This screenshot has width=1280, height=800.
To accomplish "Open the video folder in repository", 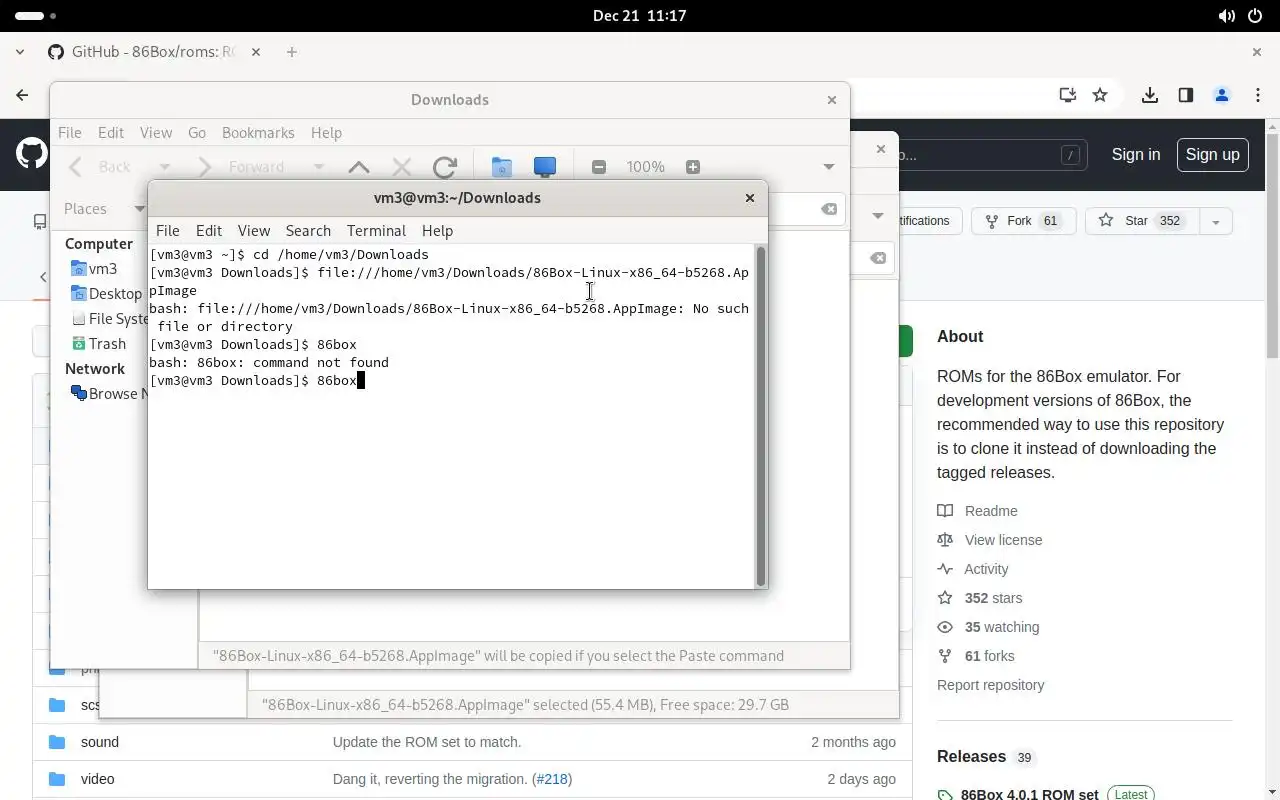I will (98, 779).
